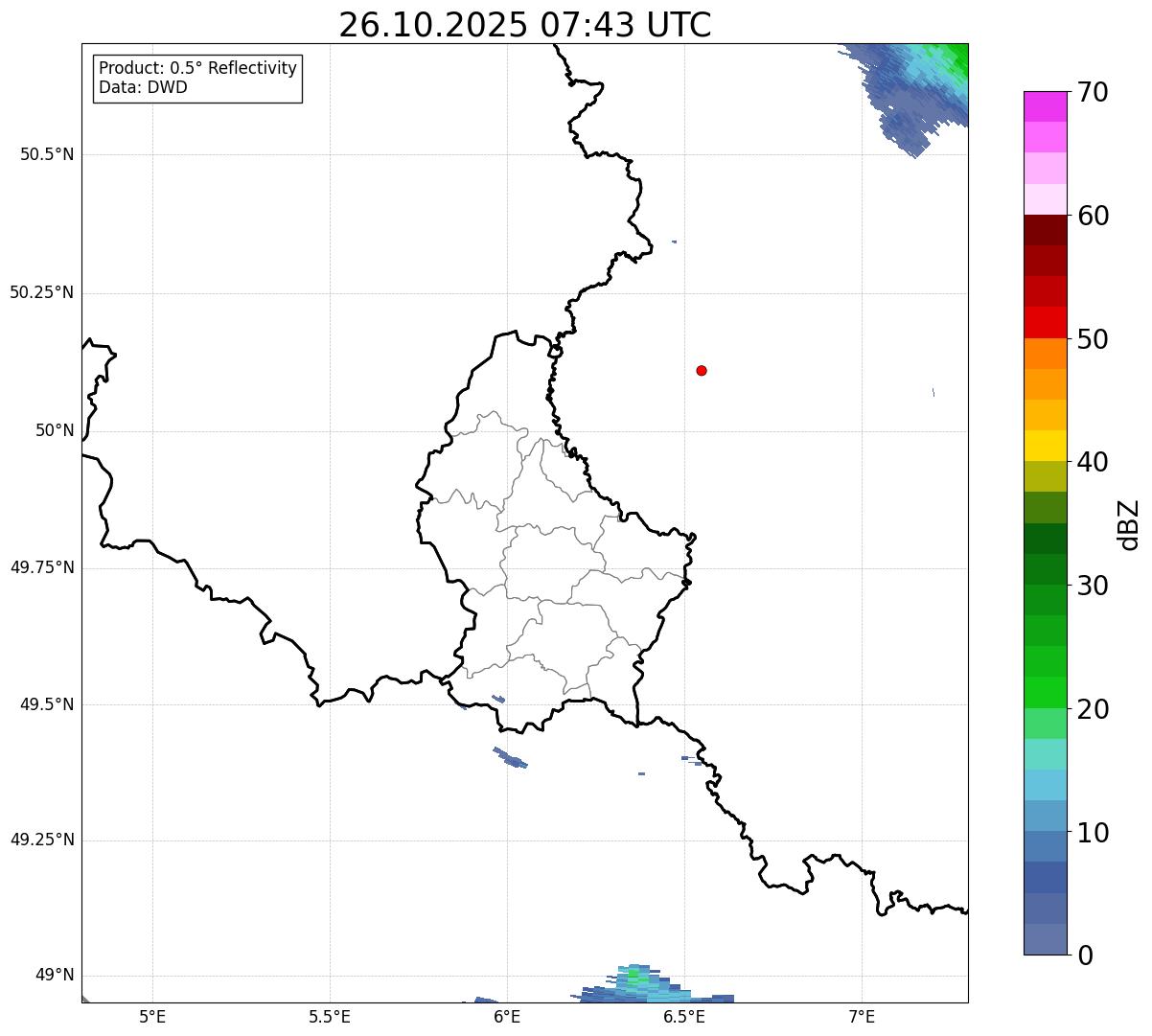
Task: Click the colorbar tick label 30
Action: click(x=1093, y=586)
